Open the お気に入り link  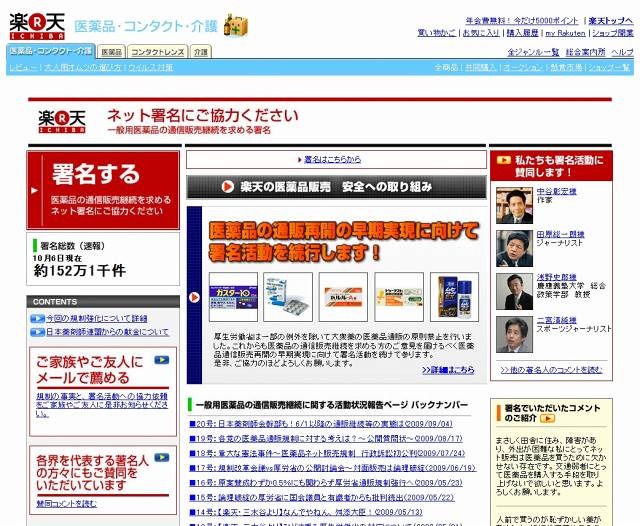[x=481, y=33]
